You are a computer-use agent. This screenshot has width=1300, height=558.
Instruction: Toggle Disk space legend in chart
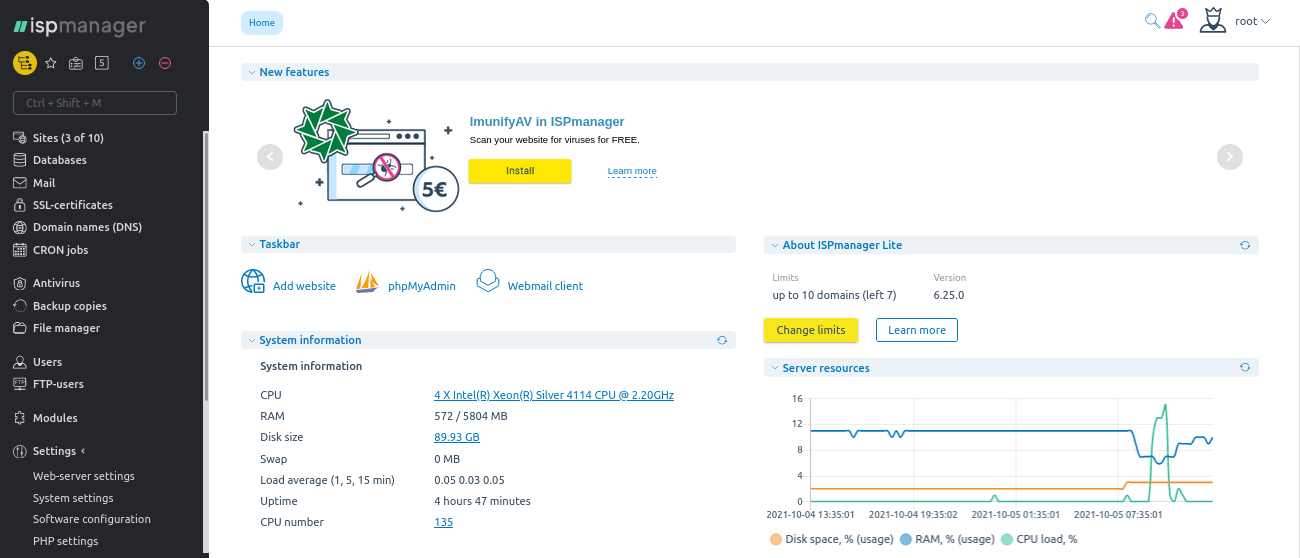pyautogui.click(x=832, y=539)
